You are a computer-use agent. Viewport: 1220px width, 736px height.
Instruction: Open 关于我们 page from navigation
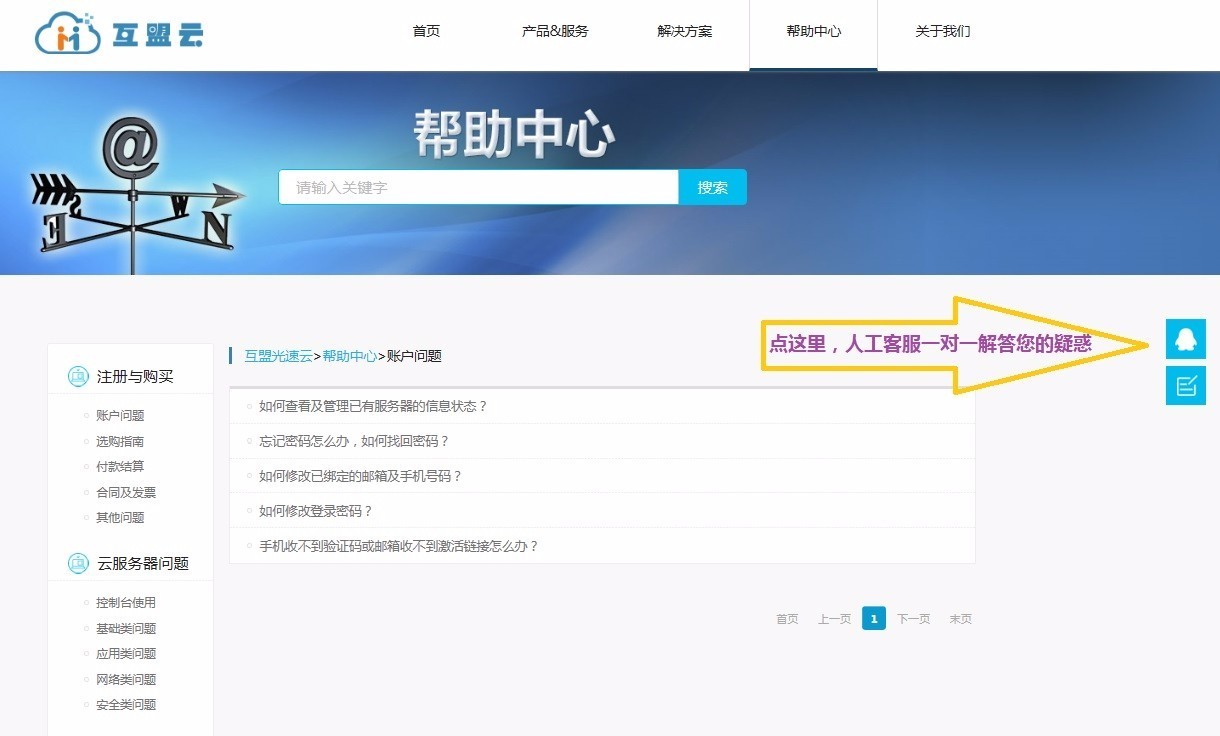942,31
